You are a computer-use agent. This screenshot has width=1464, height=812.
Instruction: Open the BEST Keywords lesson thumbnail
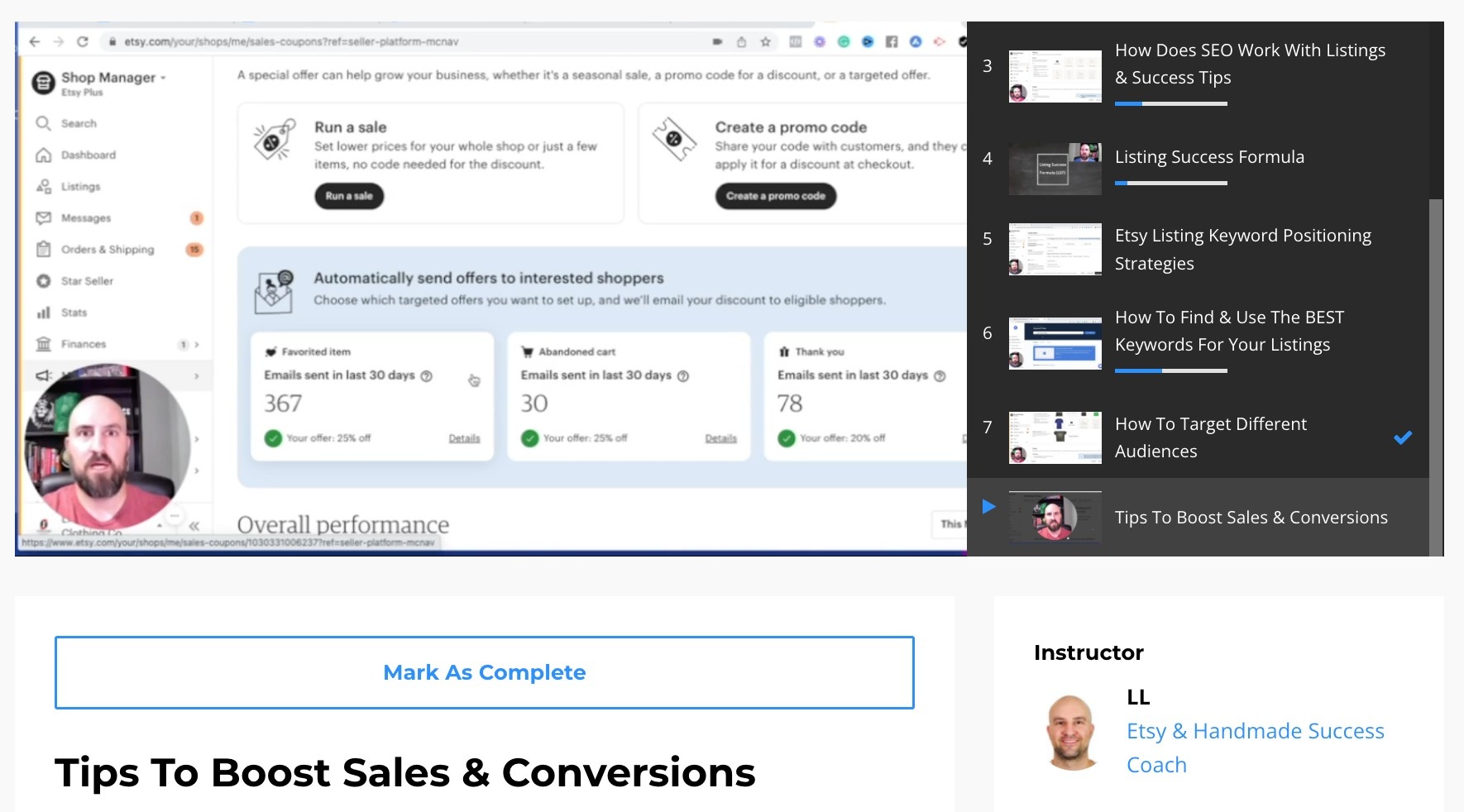click(x=1055, y=343)
